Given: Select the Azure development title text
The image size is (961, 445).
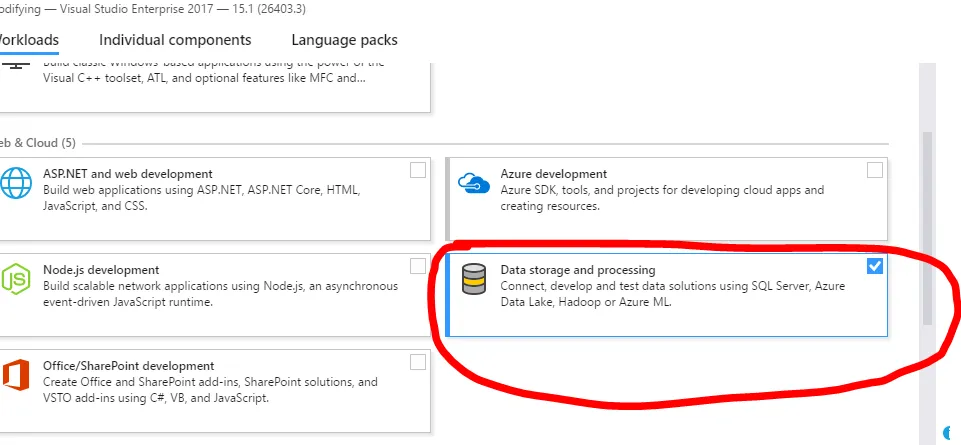Looking at the screenshot, I should point(553,174).
